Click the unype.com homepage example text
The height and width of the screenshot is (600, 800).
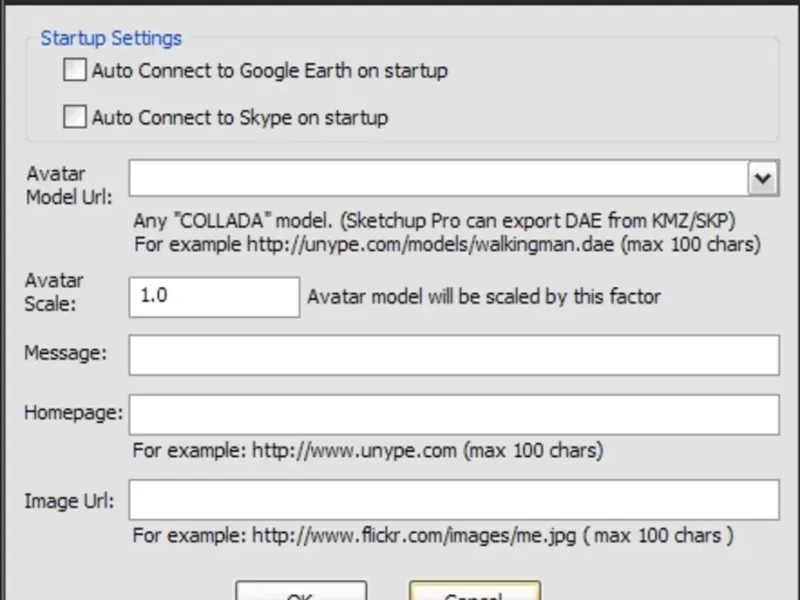point(368,450)
